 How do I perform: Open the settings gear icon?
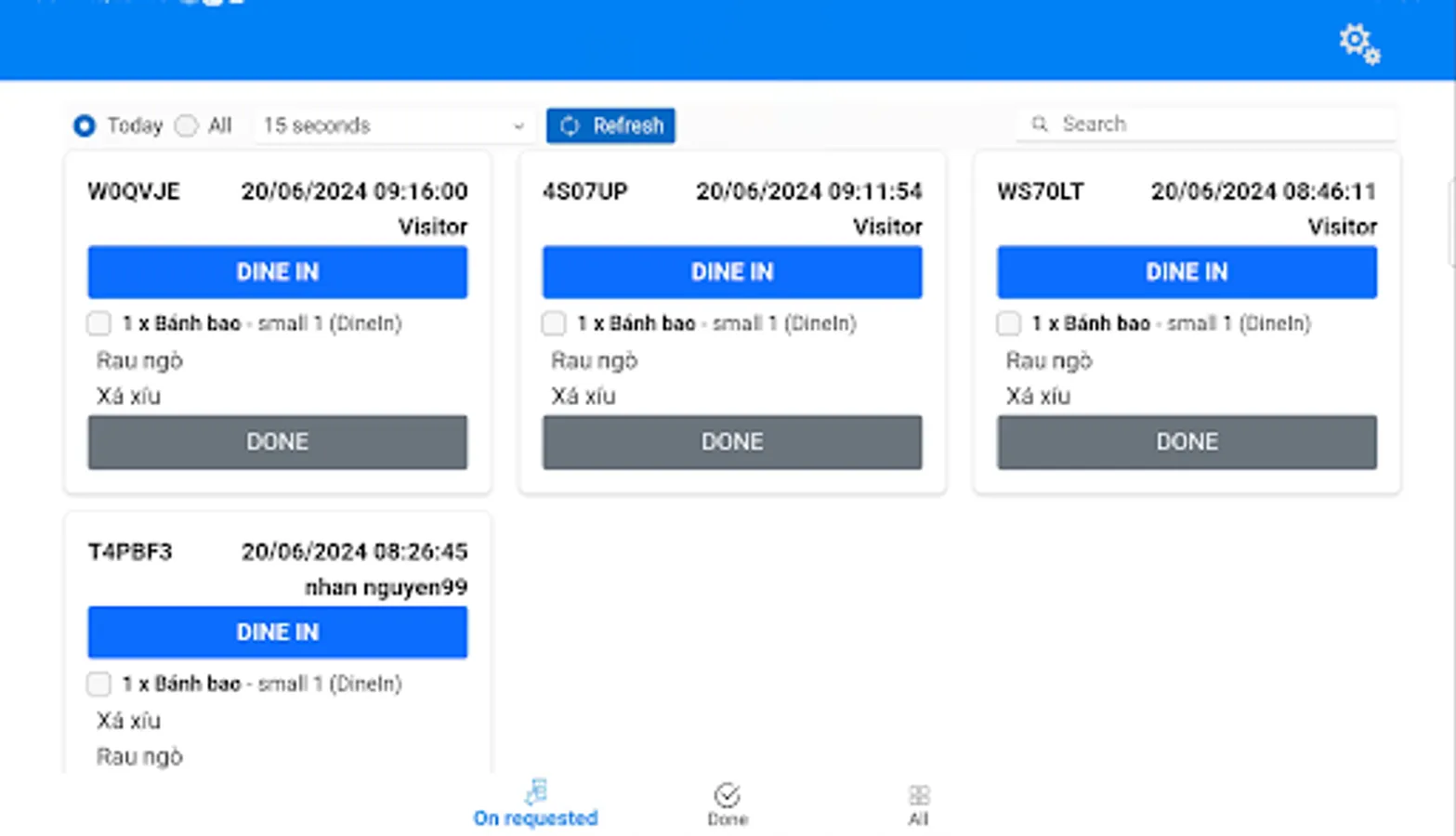coord(1358,43)
